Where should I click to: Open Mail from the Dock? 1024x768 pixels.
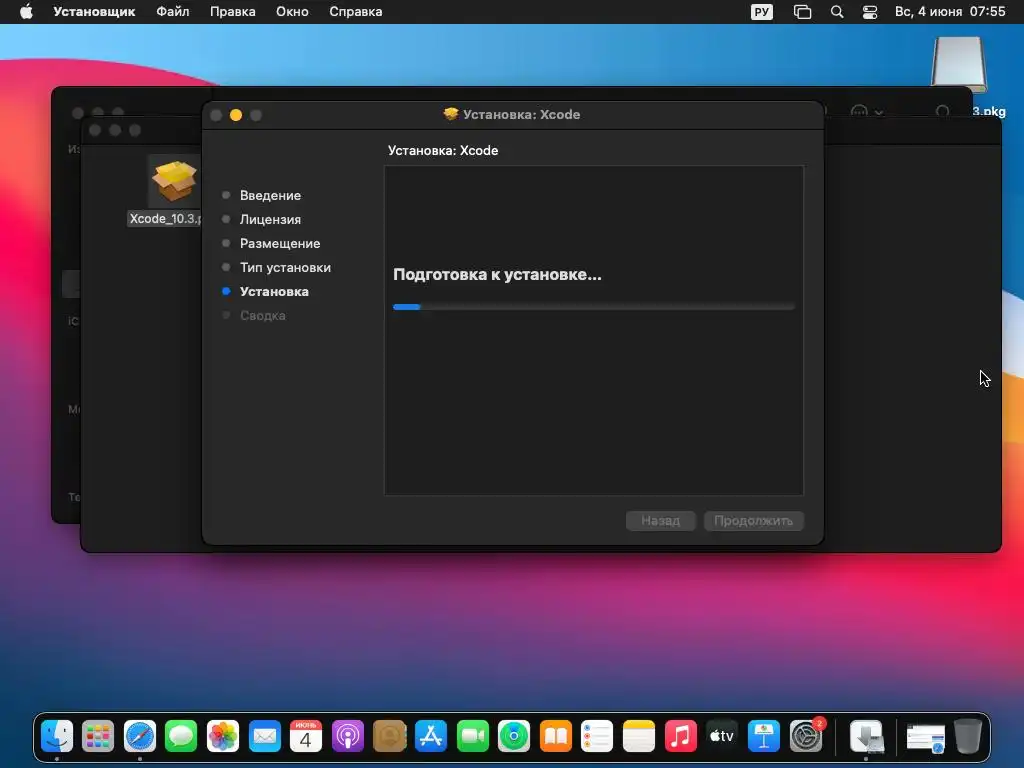[264, 736]
